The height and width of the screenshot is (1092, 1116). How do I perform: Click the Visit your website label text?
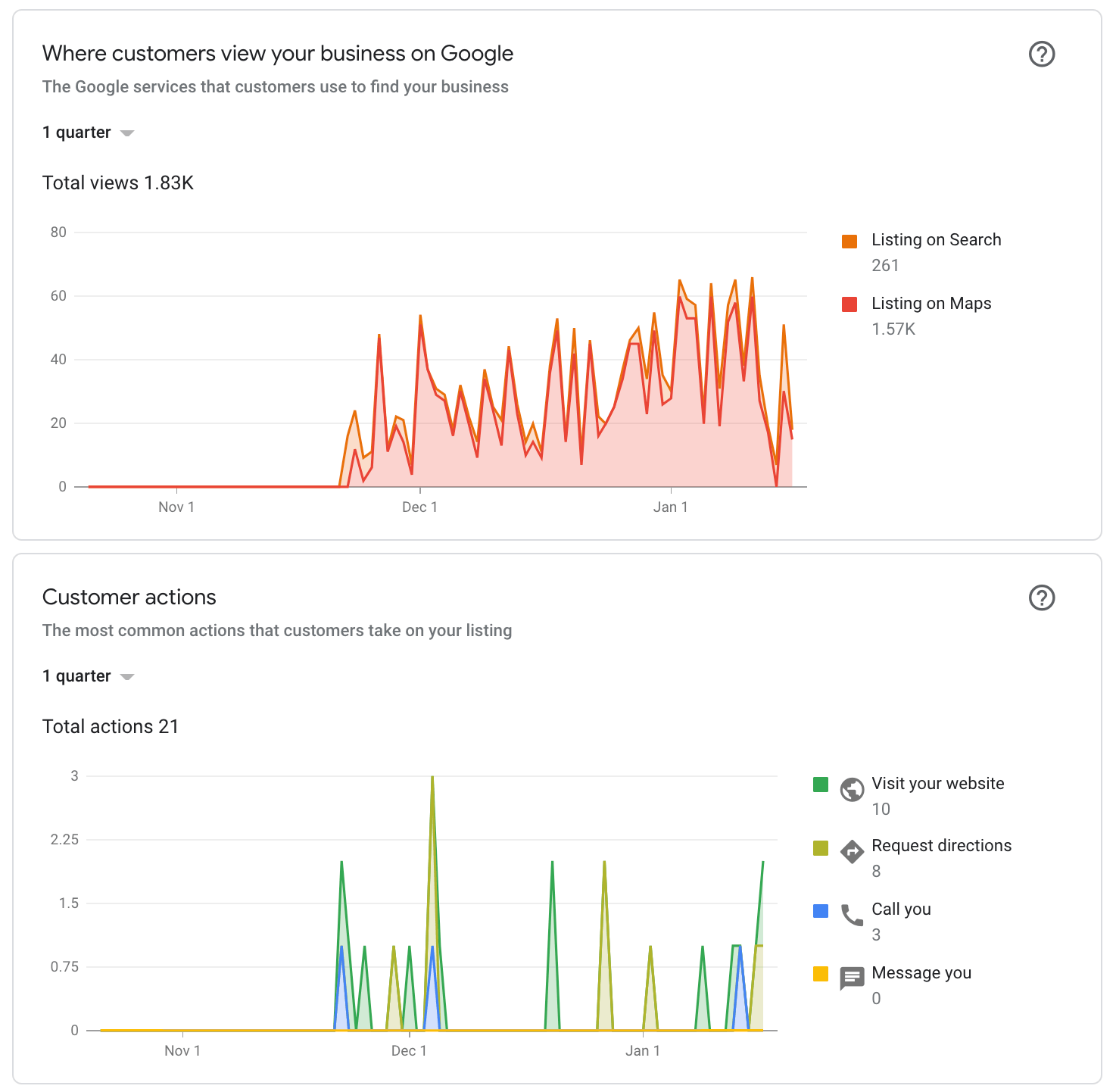point(938,784)
